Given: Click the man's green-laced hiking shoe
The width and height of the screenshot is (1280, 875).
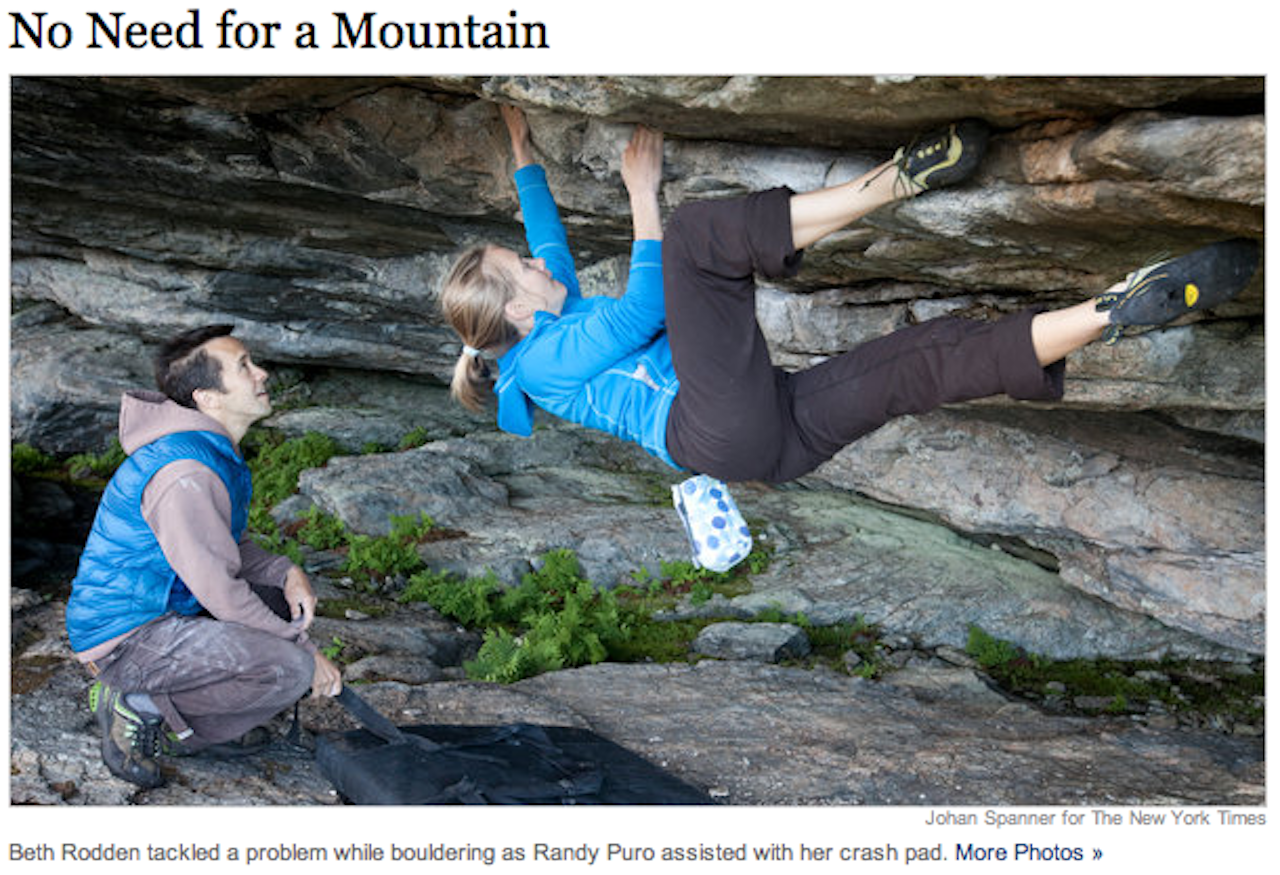Looking at the screenshot, I should pos(128,735).
